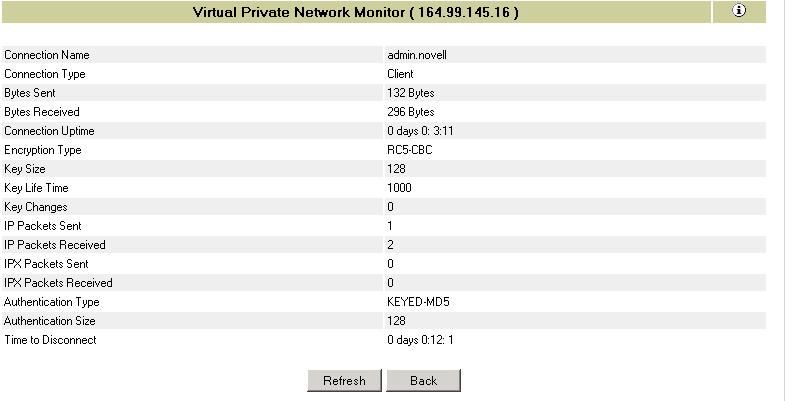Click the Time to Disconnect label
This screenshot has width=786, height=401.
50,340
